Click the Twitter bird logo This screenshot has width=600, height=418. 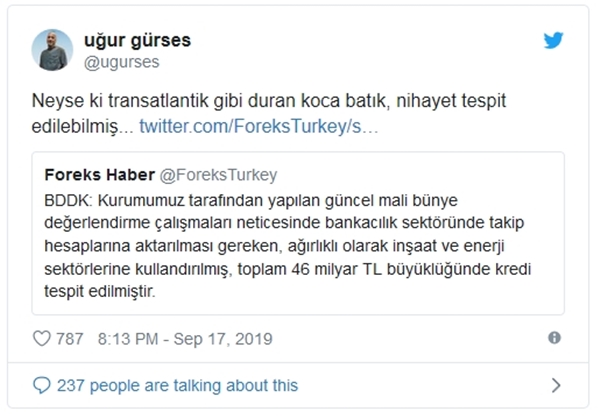(x=553, y=41)
